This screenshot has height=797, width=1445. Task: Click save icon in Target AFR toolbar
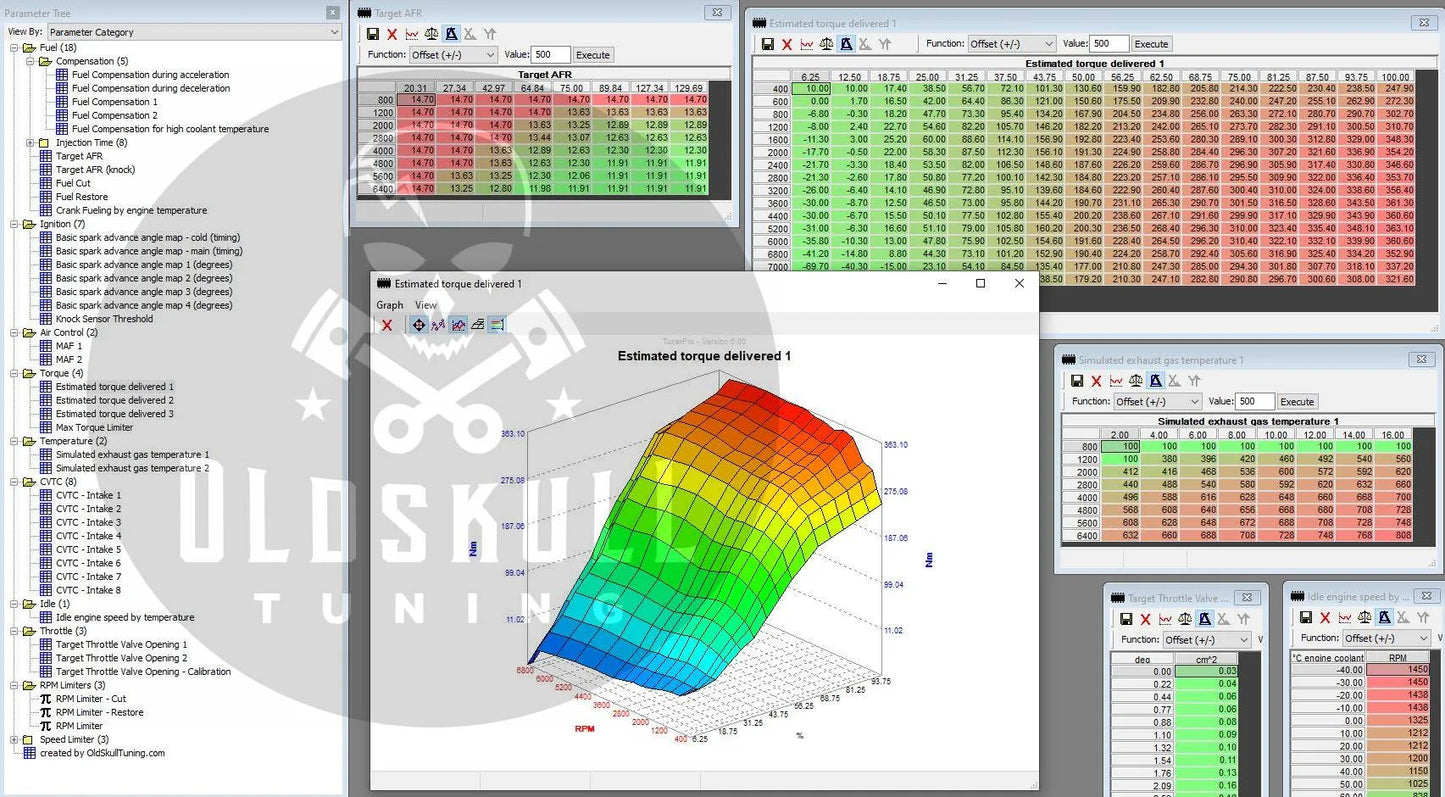(373, 34)
